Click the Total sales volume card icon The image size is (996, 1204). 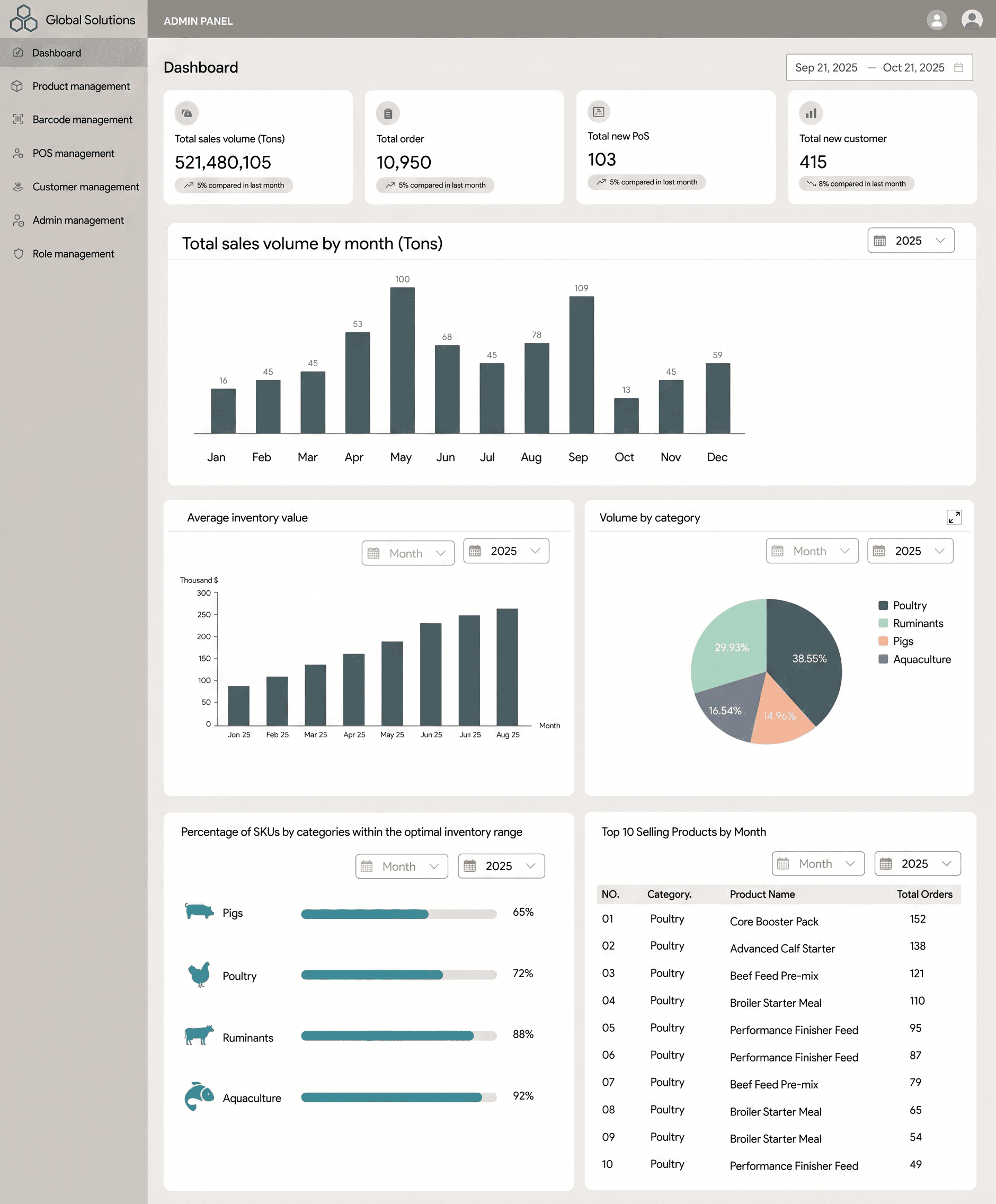[187, 113]
